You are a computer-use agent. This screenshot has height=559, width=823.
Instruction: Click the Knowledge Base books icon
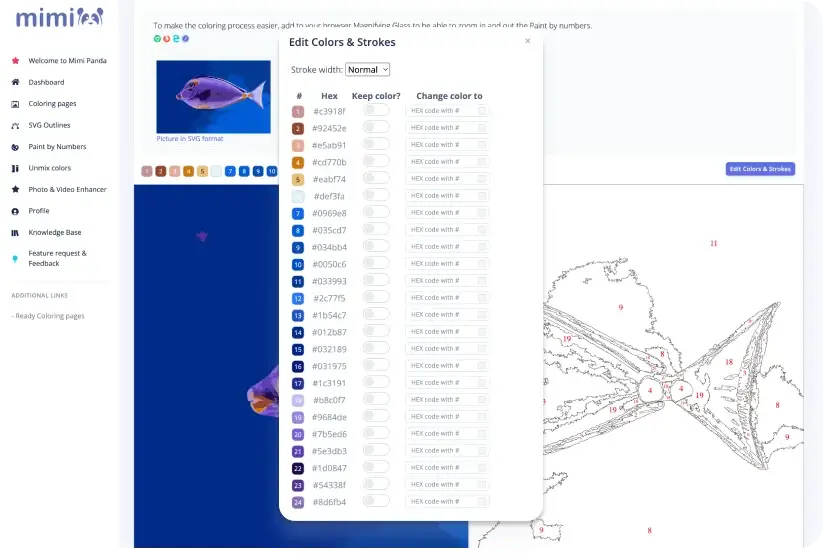pos(15,232)
